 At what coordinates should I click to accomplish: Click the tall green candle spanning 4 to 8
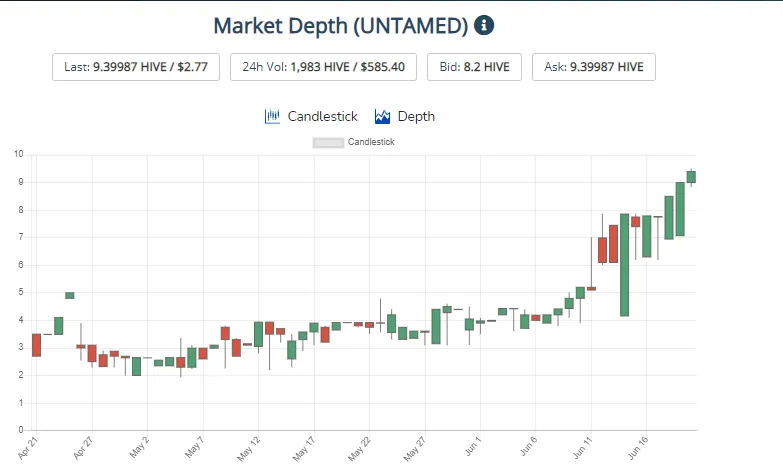pyautogui.click(x=624, y=265)
